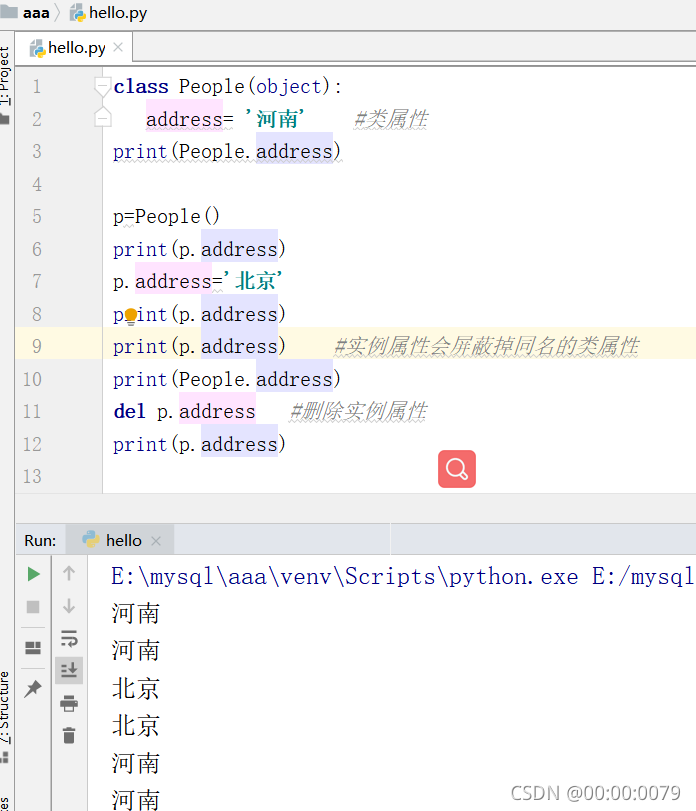Click the Run: panel label
This screenshot has width=696, height=811.
(40, 541)
